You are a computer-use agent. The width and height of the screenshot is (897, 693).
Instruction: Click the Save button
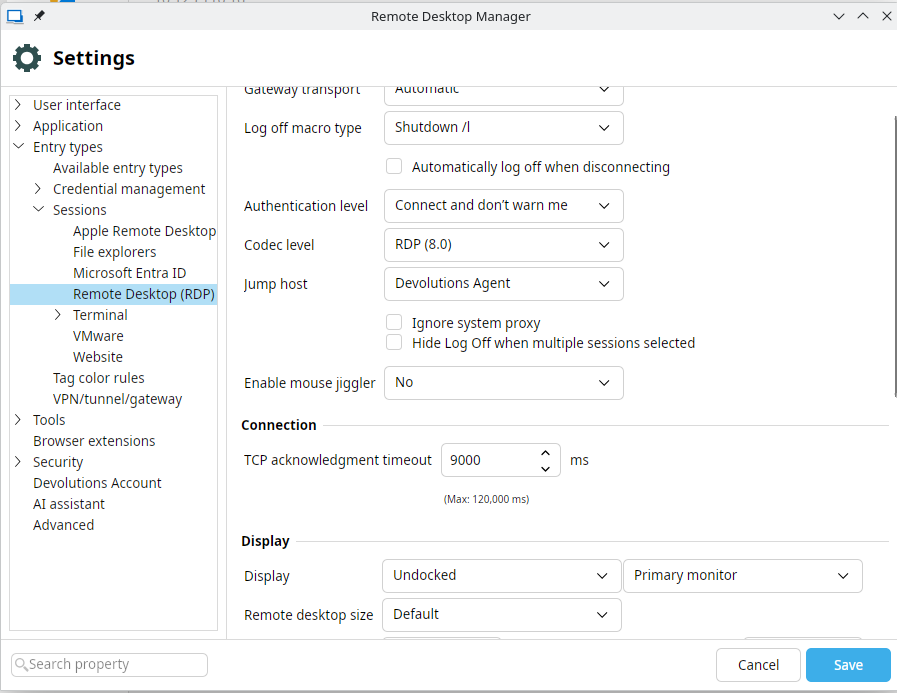(x=848, y=665)
